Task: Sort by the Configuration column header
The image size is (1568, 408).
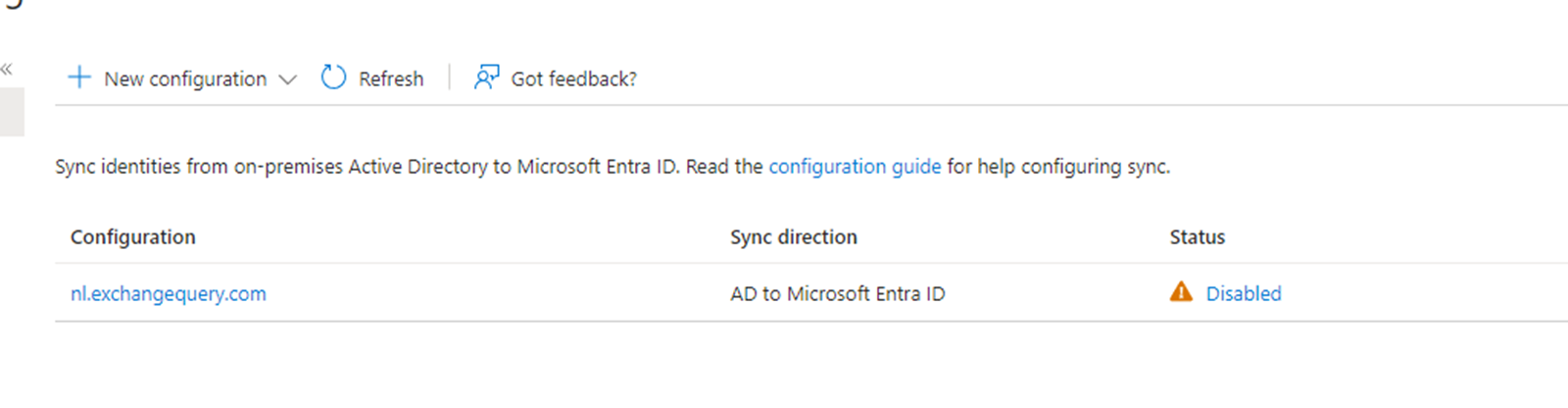Action: click(133, 237)
